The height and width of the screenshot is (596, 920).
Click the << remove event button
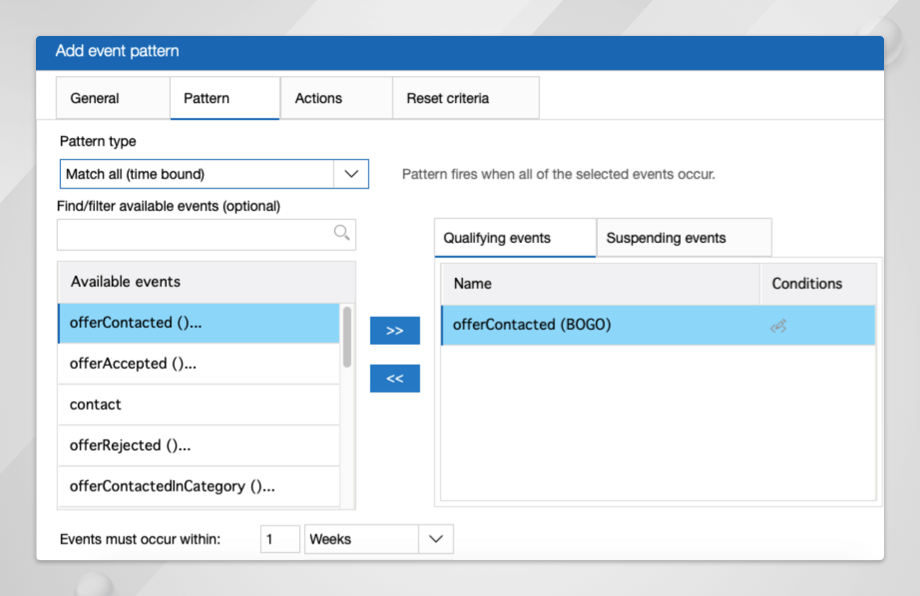[394, 379]
